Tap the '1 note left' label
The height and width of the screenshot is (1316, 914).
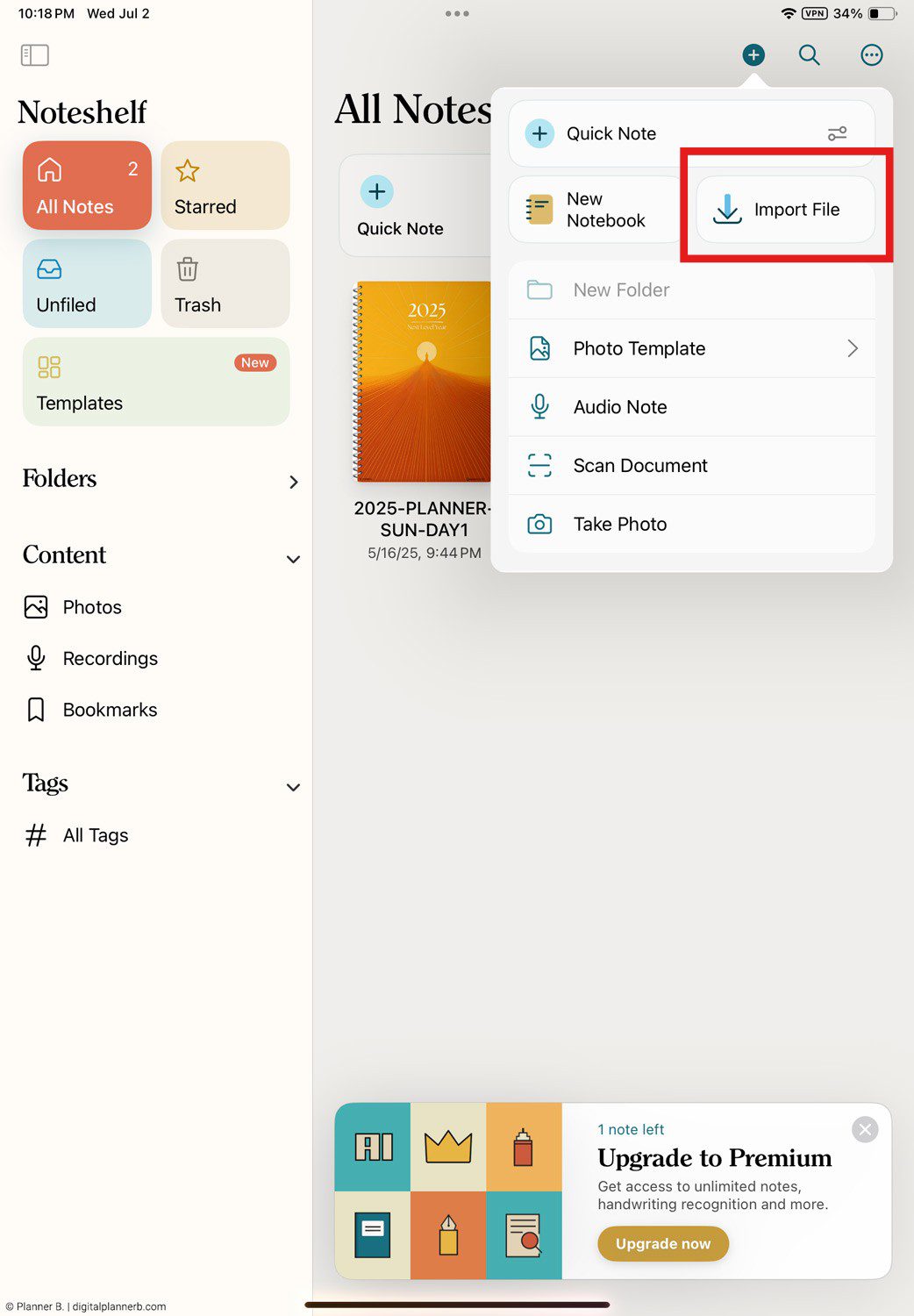(631, 1129)
